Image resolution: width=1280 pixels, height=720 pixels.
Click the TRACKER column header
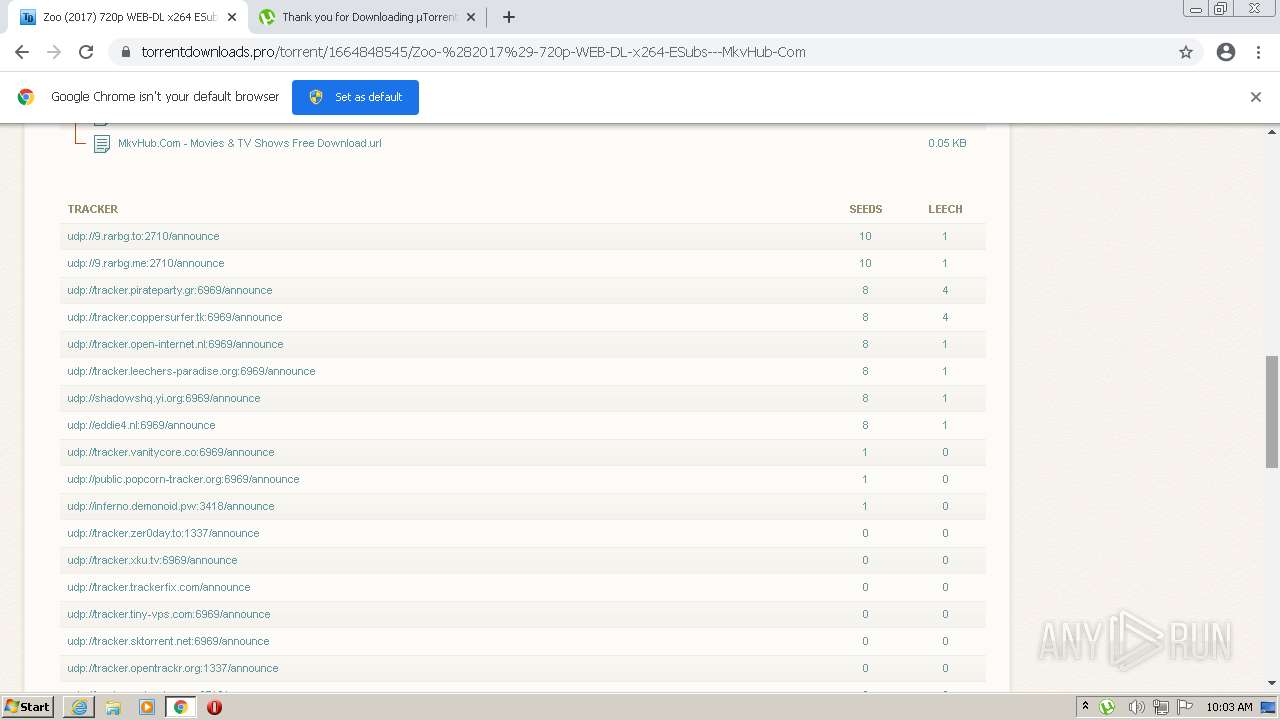click(93, 209)
